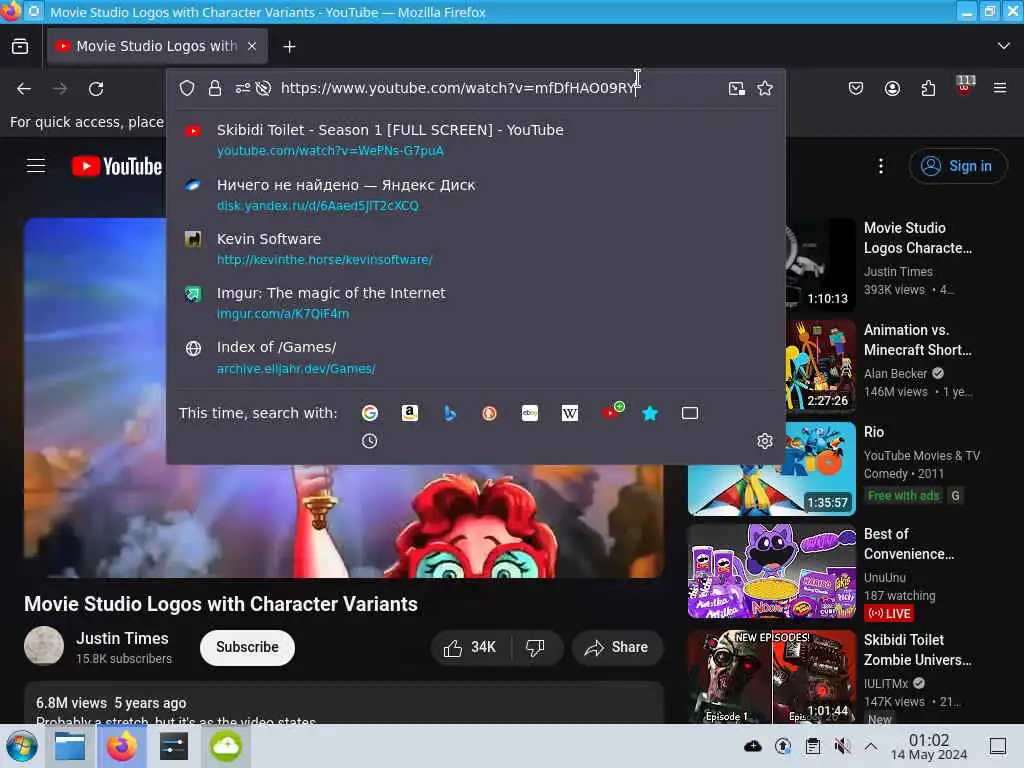The image size is (1024, 768).
Task: Select the Яндекс Диск suggestion
Action: point(475,195)
